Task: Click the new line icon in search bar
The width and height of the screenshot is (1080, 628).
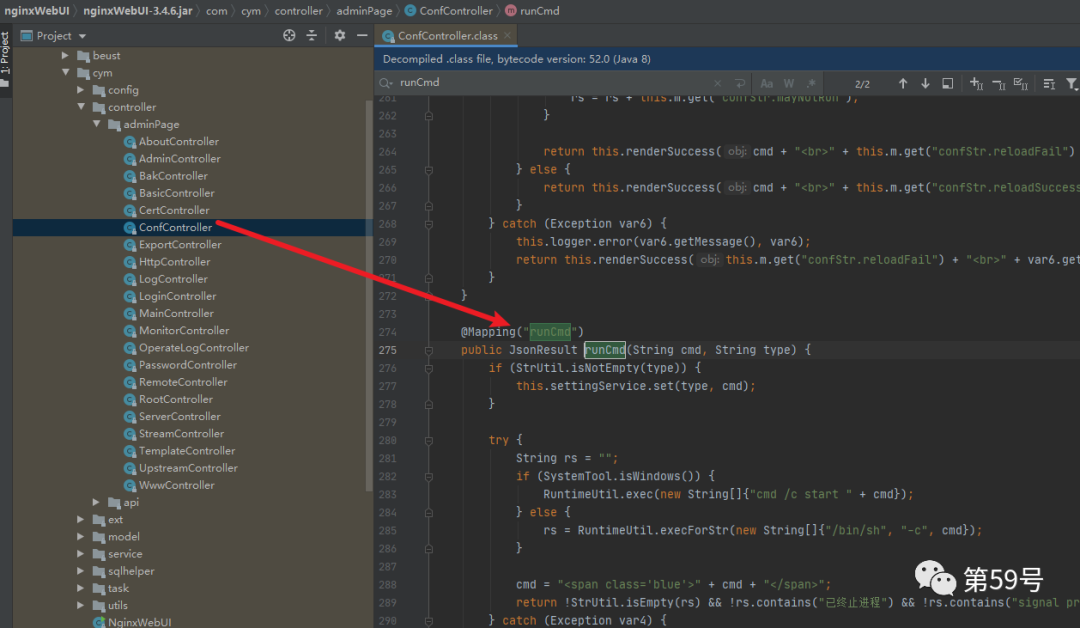Action: coord(740,83)
